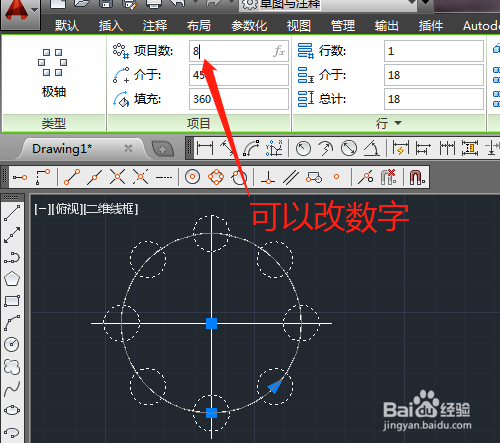The width and height of the screenshot is (500, 443).
Task: Open Object Snap Settings magnet icon
Action: tap(417, 177)
